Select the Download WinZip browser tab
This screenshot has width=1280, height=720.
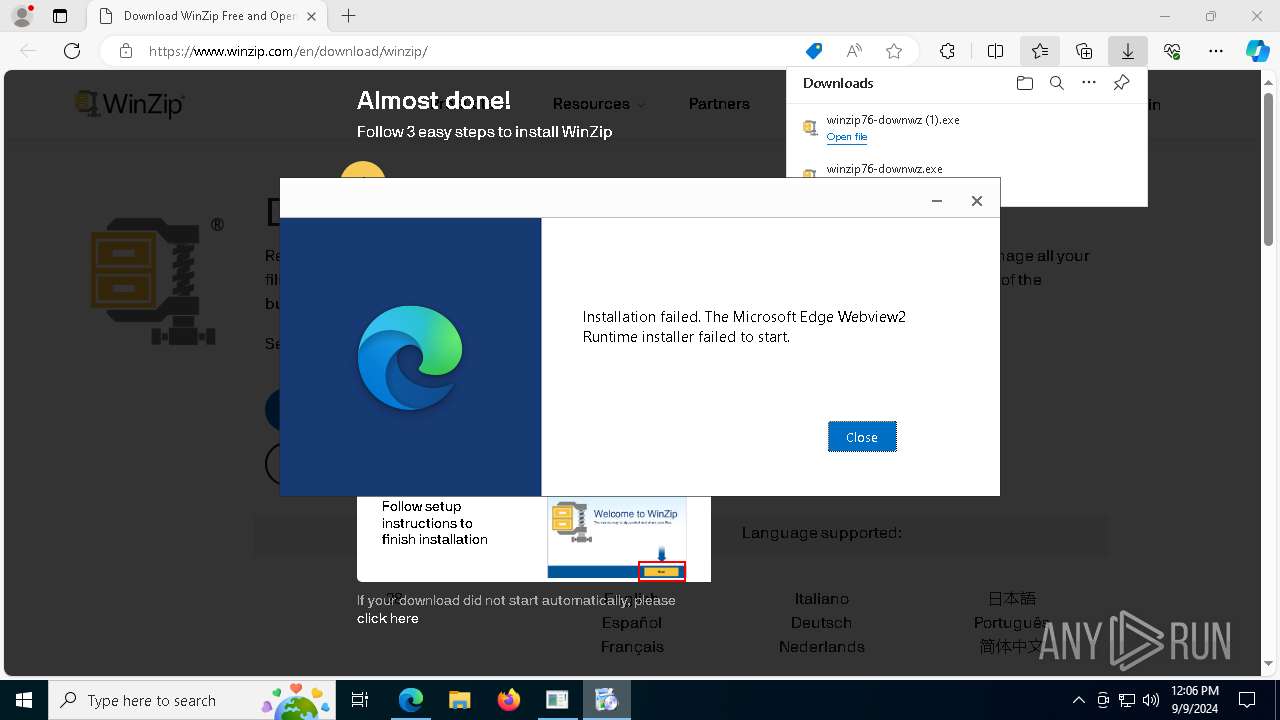pyautogui.click(x=205, y=16)
